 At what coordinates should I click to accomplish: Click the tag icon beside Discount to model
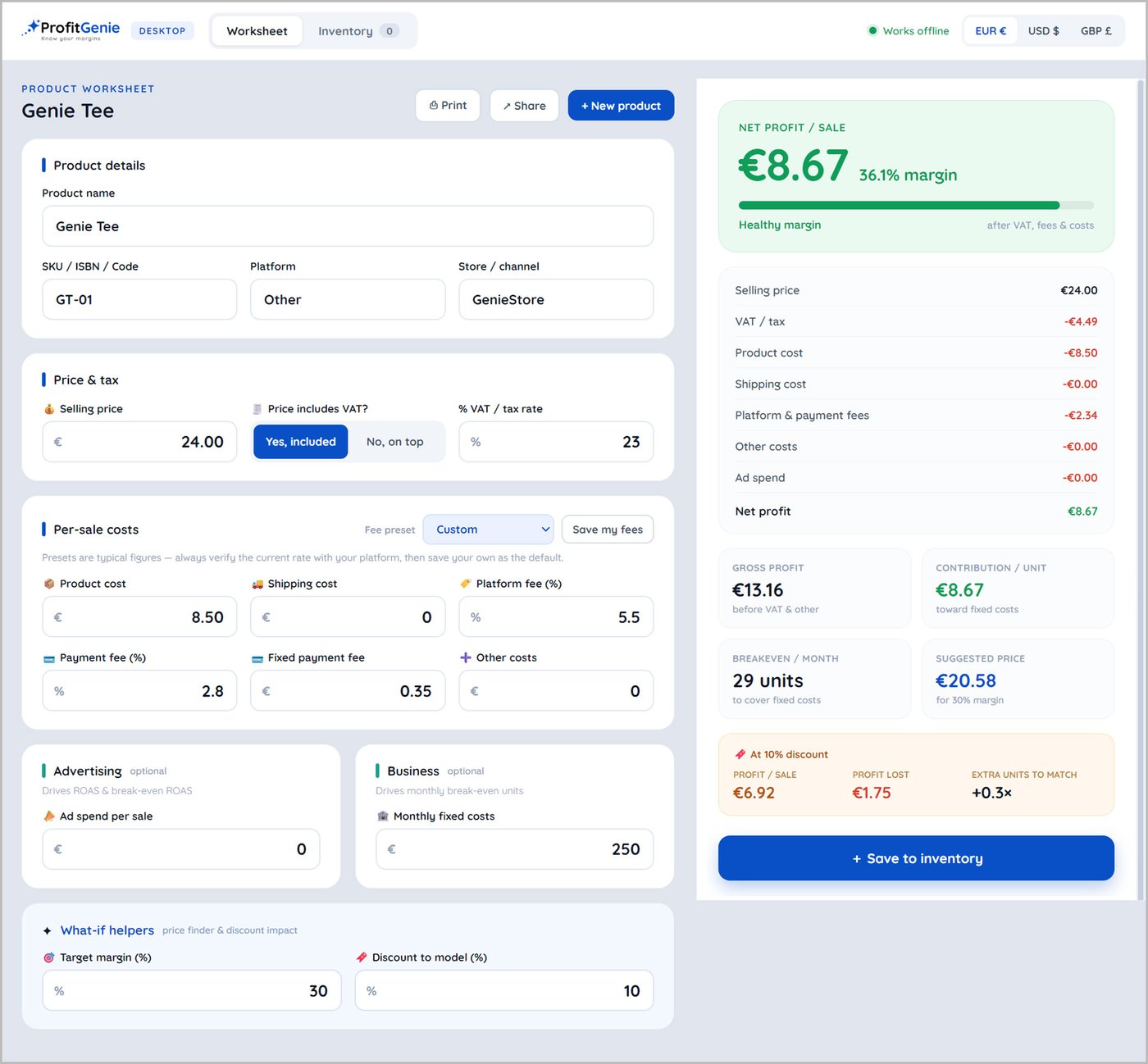tap(362, 957)
